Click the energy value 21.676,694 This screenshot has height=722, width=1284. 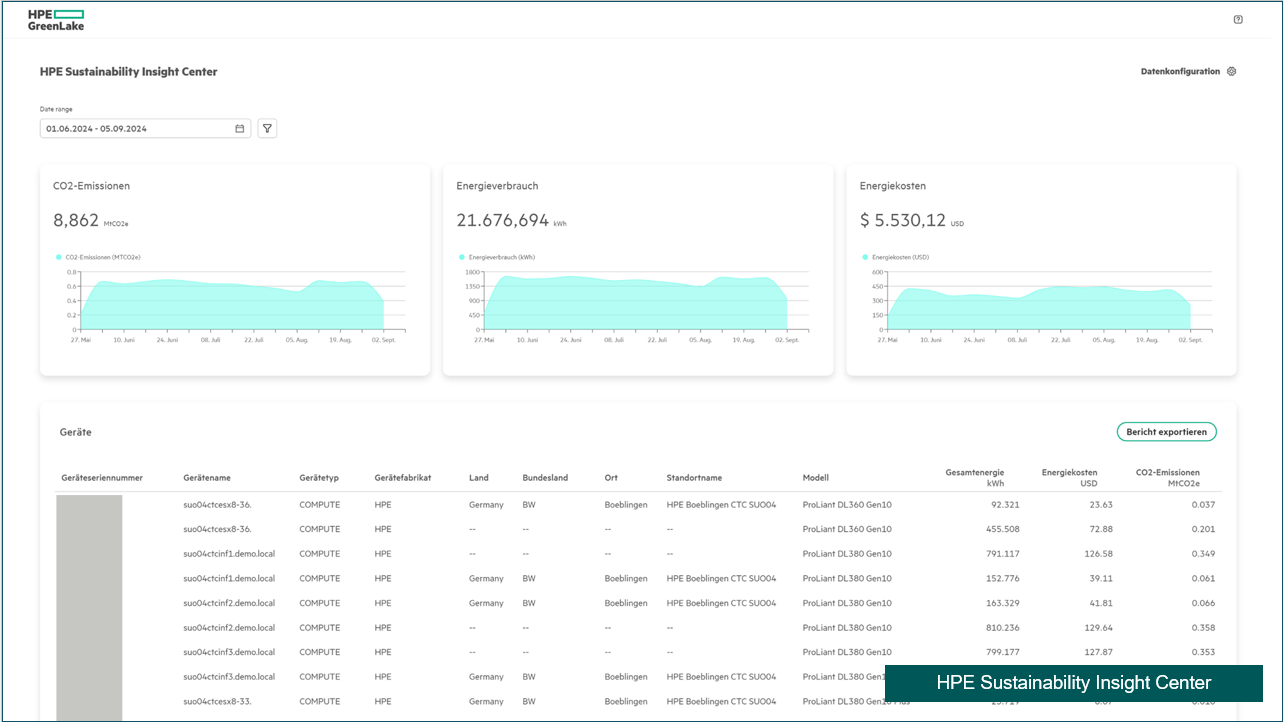[x=503, y=221]
